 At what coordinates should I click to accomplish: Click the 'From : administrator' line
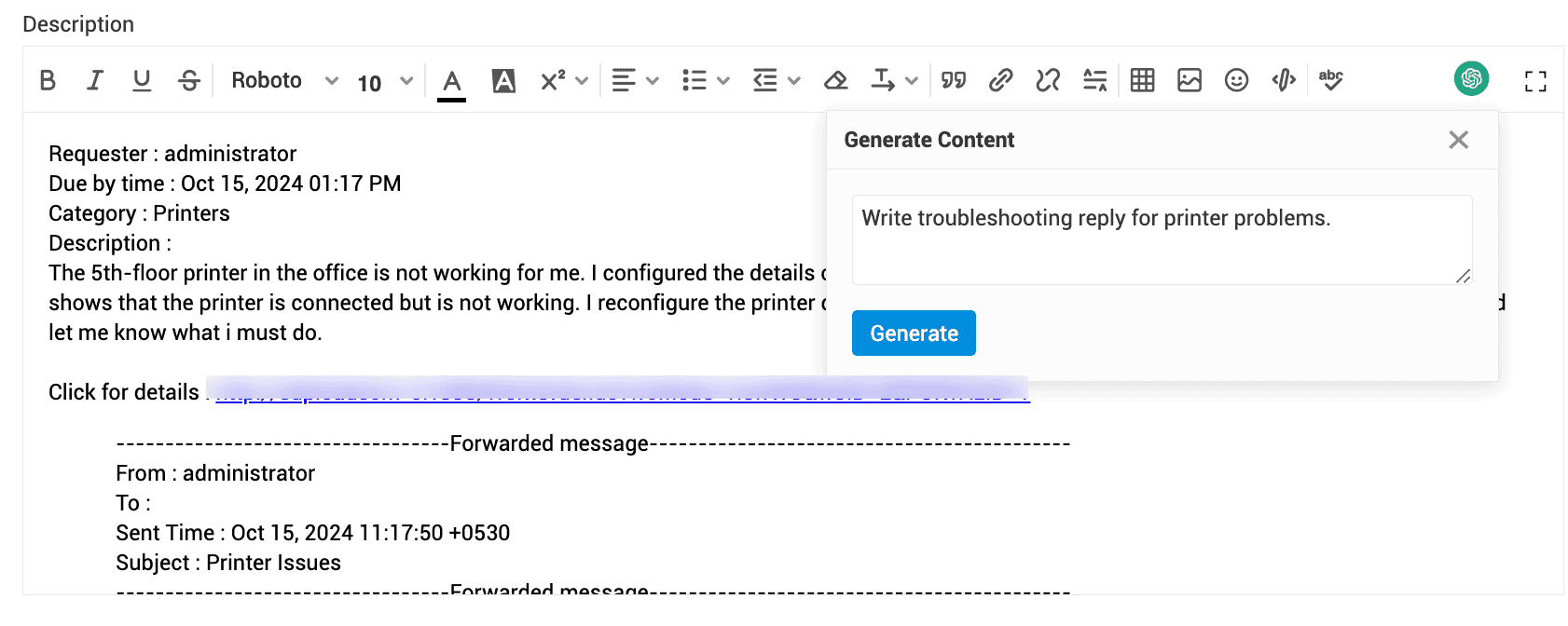(215, 473)
